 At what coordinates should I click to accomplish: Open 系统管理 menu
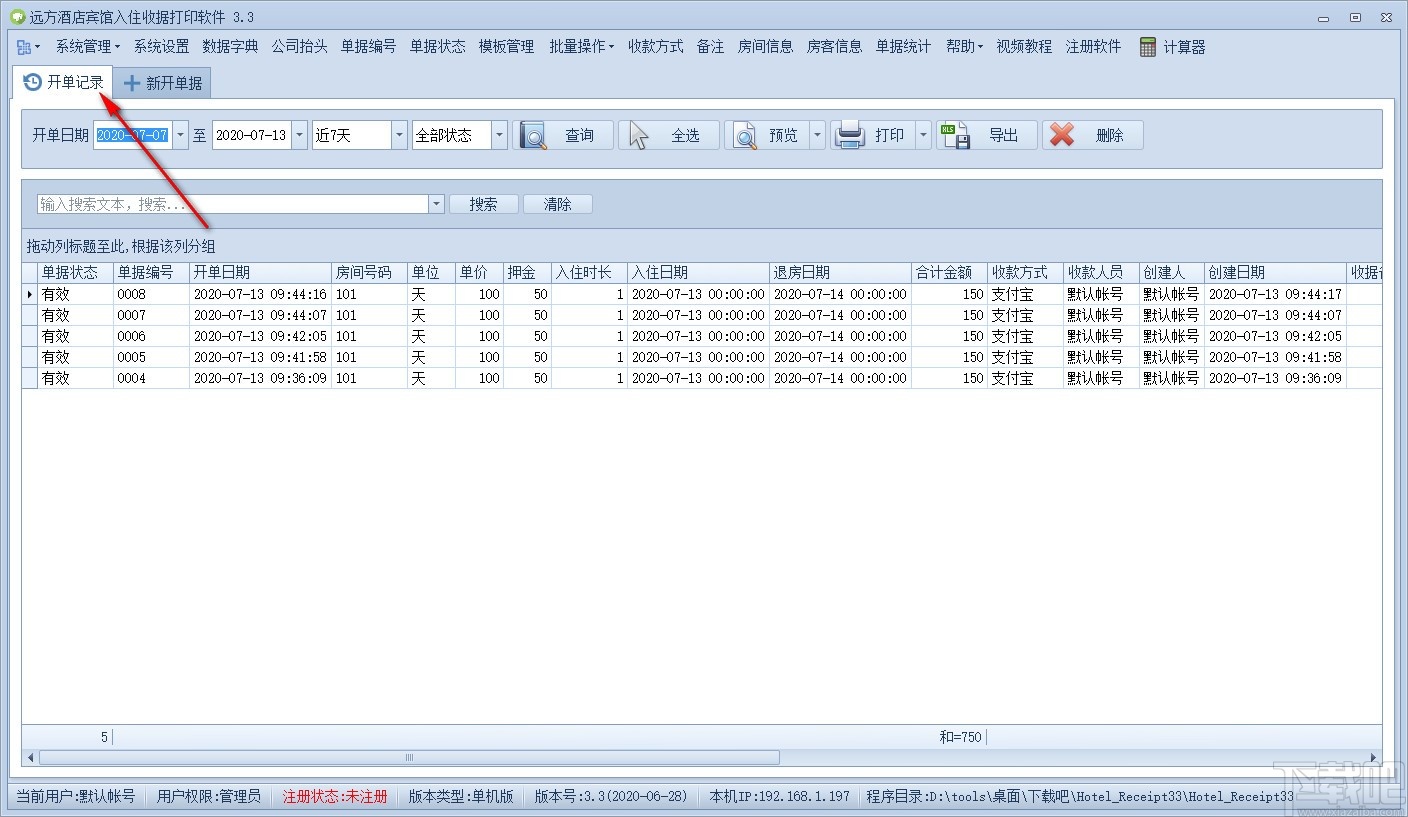click(87, 47)
